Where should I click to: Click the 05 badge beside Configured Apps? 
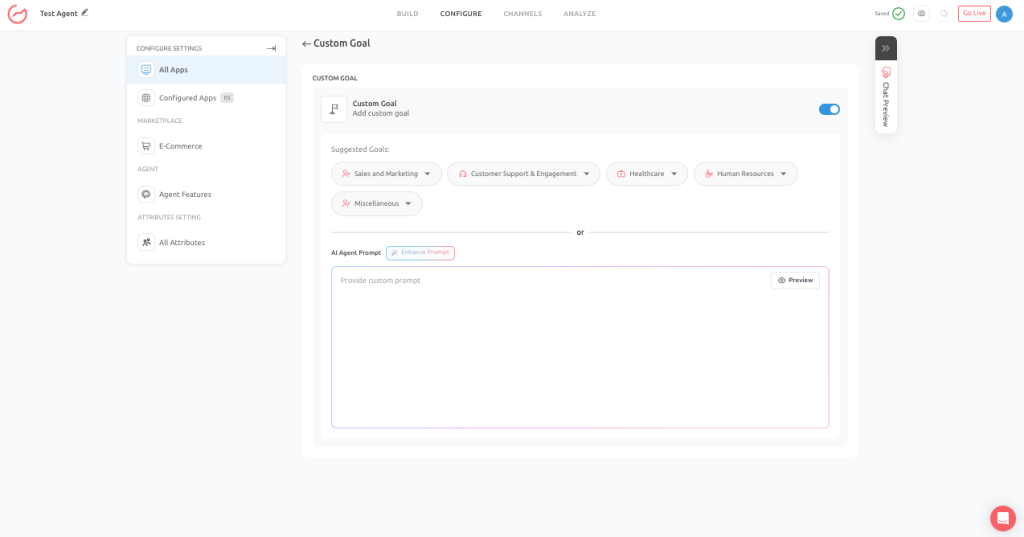[x=227, y=98]
